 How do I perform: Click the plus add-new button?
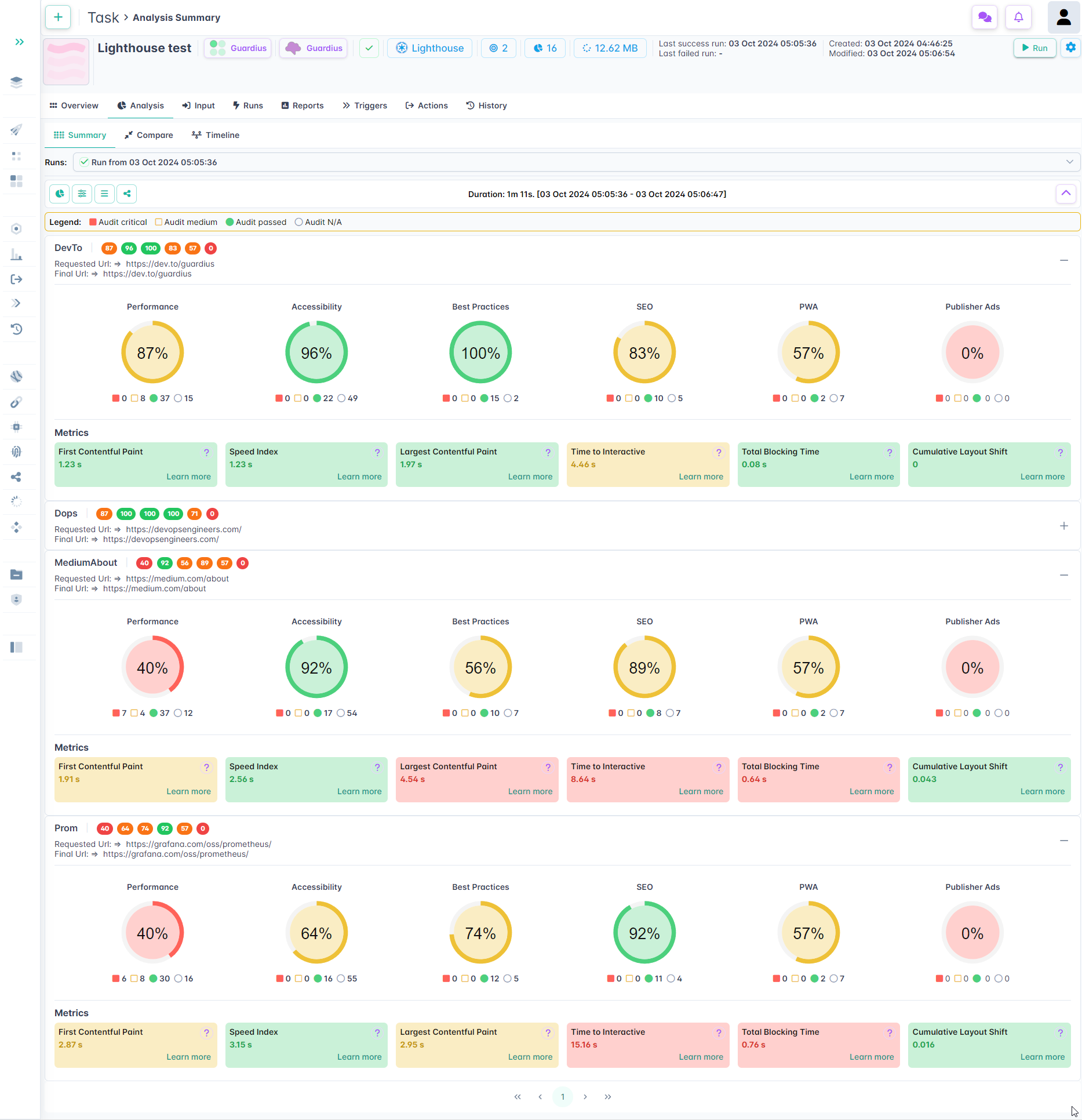tap(58, 17)
